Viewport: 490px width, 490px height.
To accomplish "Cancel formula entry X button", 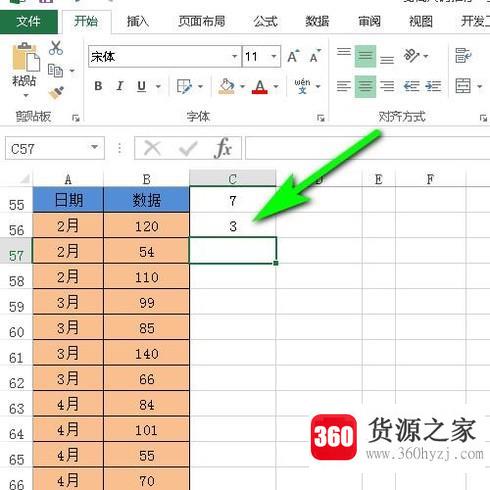I will click(x=152, y=148).
